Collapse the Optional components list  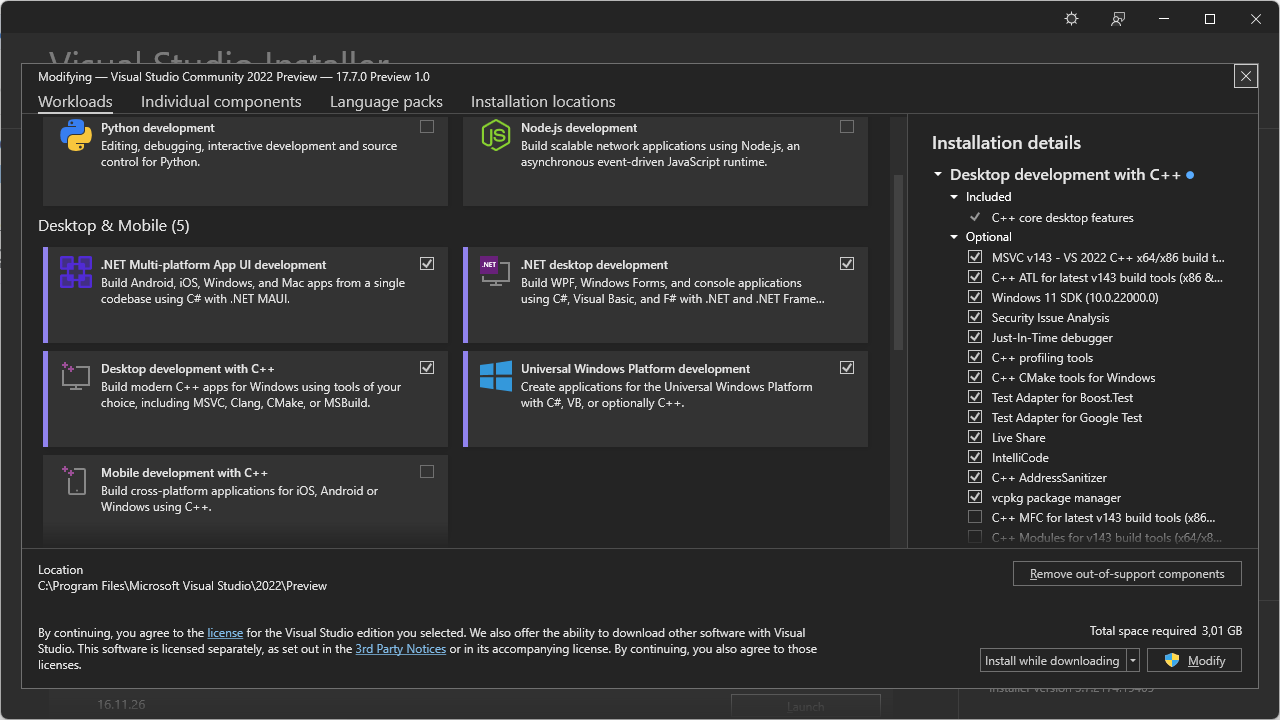(954, 237)
